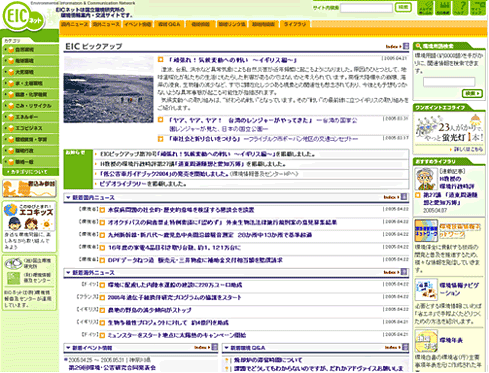Open 環境に配慮した内陸水運船 news headline

click(175, 285)
